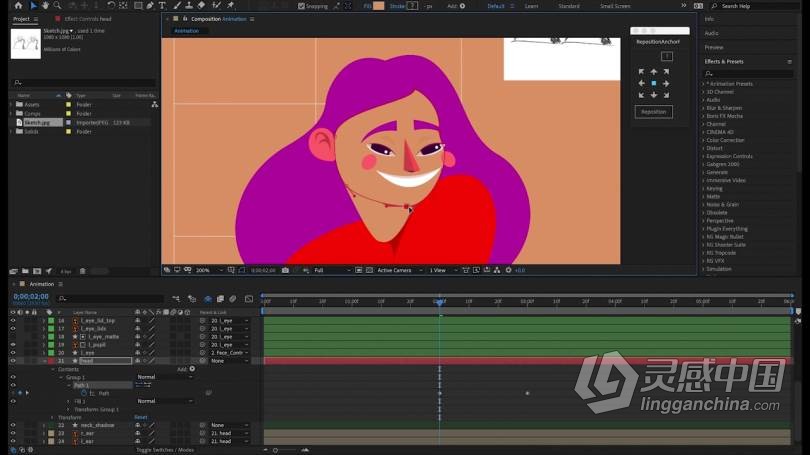Open Group 1 Normal blend mode dropdown
The width and height of the screenshot is (810, 455).
pyautogui.click(x=165, y=377)
